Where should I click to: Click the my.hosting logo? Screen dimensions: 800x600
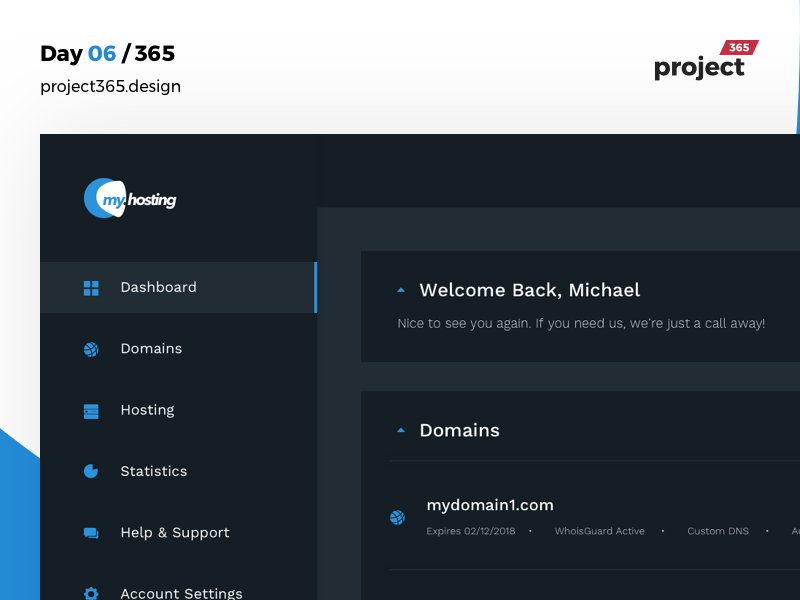(130, 198)
